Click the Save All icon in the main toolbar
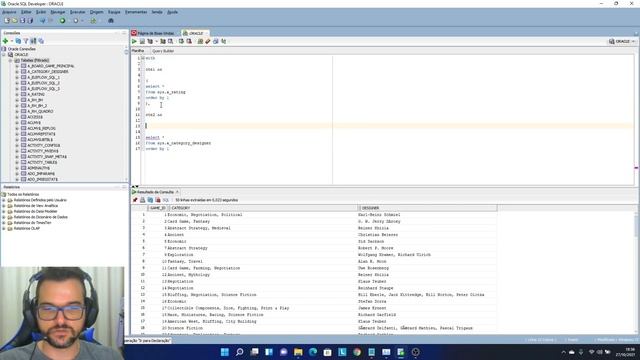640x360 pixels. coord(30,20)
